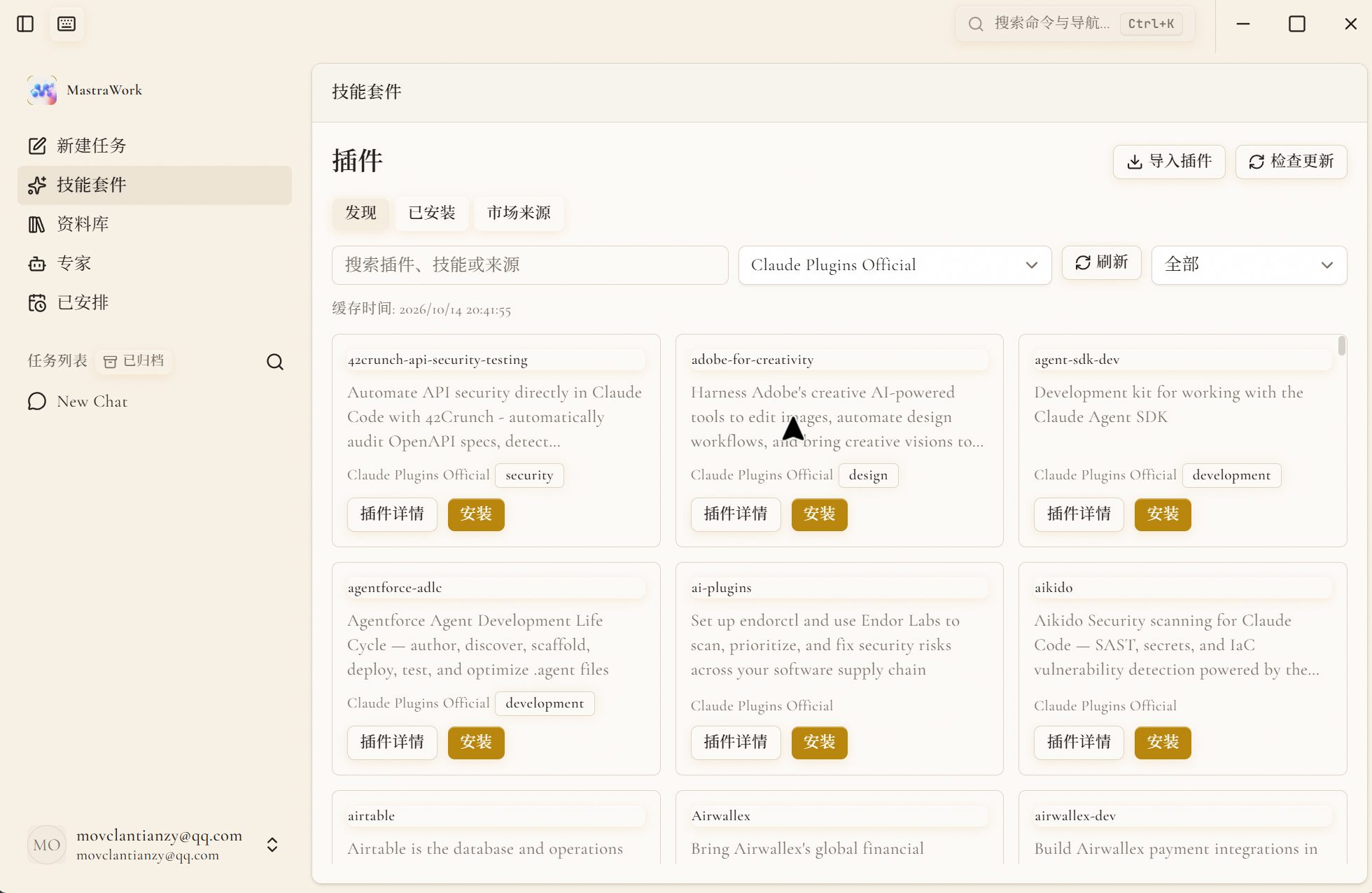The height and width of the screenshot is (893, 1372).
Task: Switch to the 发现 tab
Action: (360, 213)
